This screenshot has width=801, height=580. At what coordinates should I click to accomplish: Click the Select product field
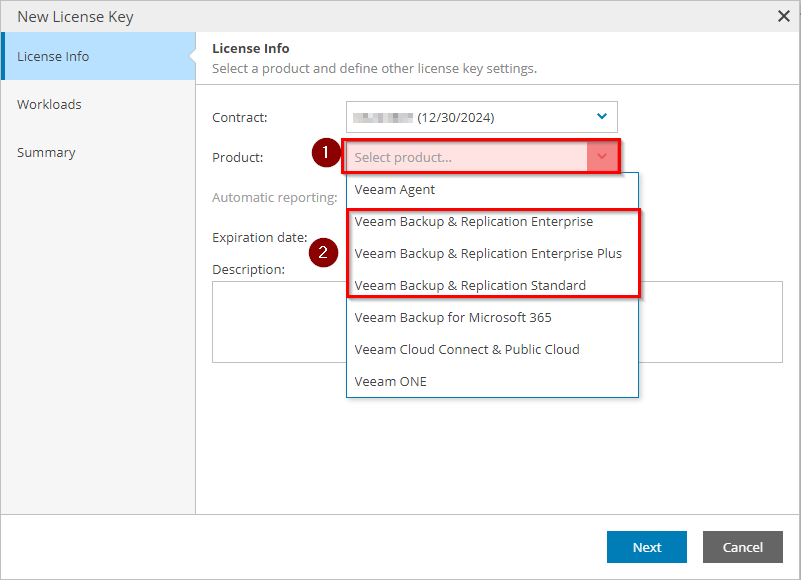coord(481,156)
